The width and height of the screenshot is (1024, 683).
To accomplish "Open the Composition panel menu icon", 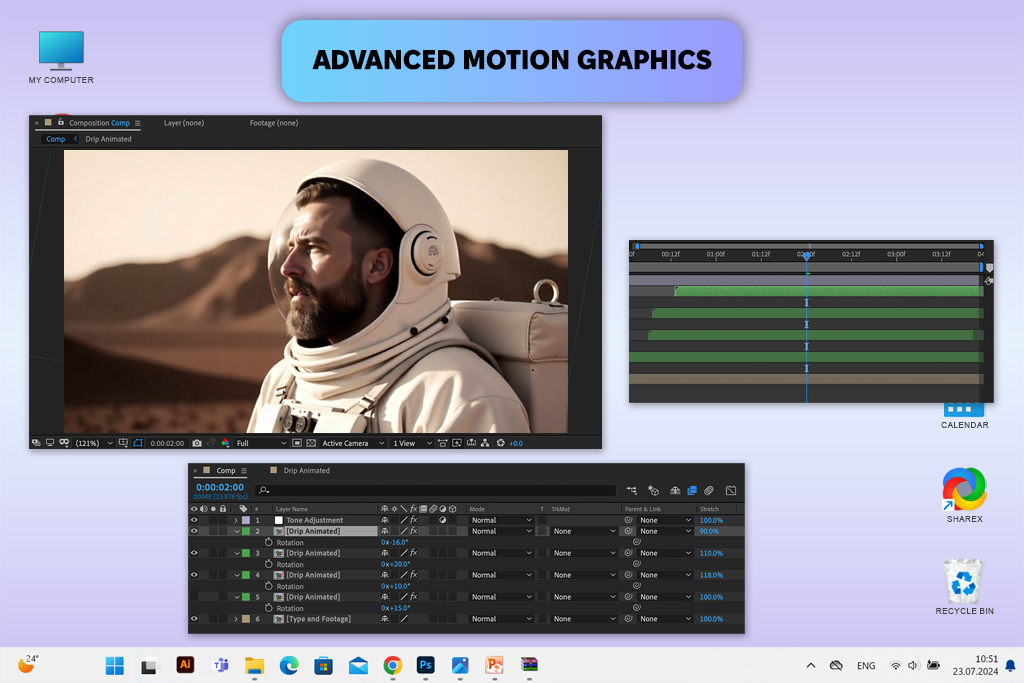I will (137, 123).
